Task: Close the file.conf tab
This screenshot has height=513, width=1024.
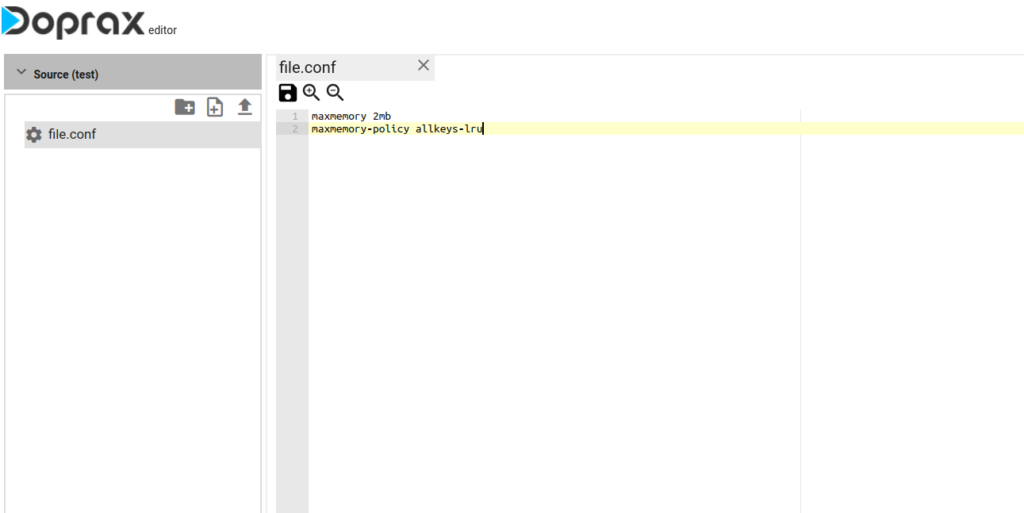Action: click(x=423, y=65)
